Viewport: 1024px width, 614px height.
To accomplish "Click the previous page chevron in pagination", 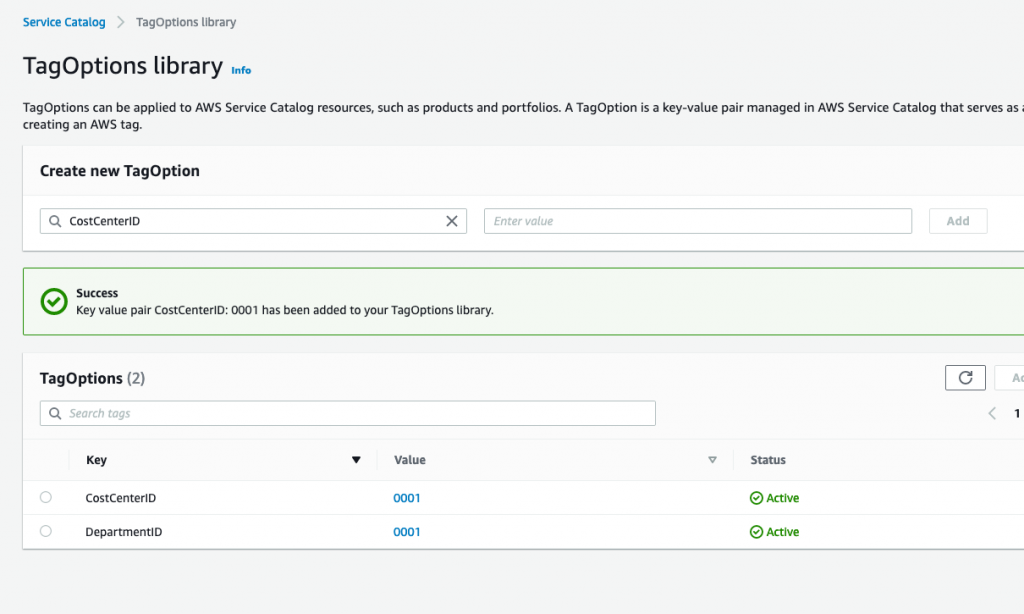I will point(991,412).
